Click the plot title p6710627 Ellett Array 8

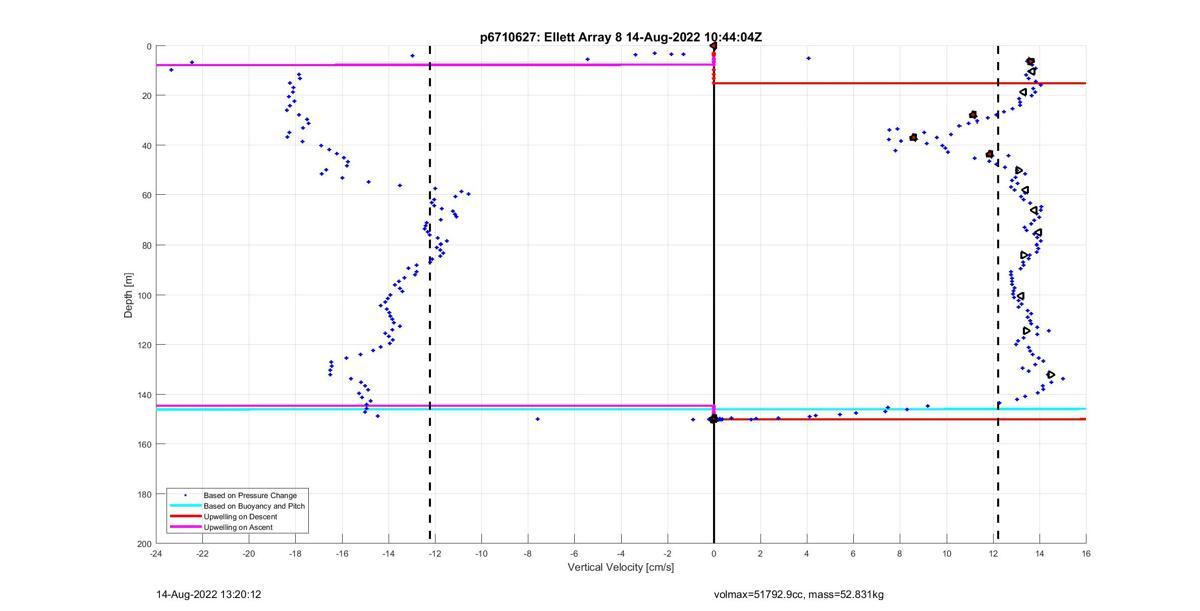pos(620,37)
